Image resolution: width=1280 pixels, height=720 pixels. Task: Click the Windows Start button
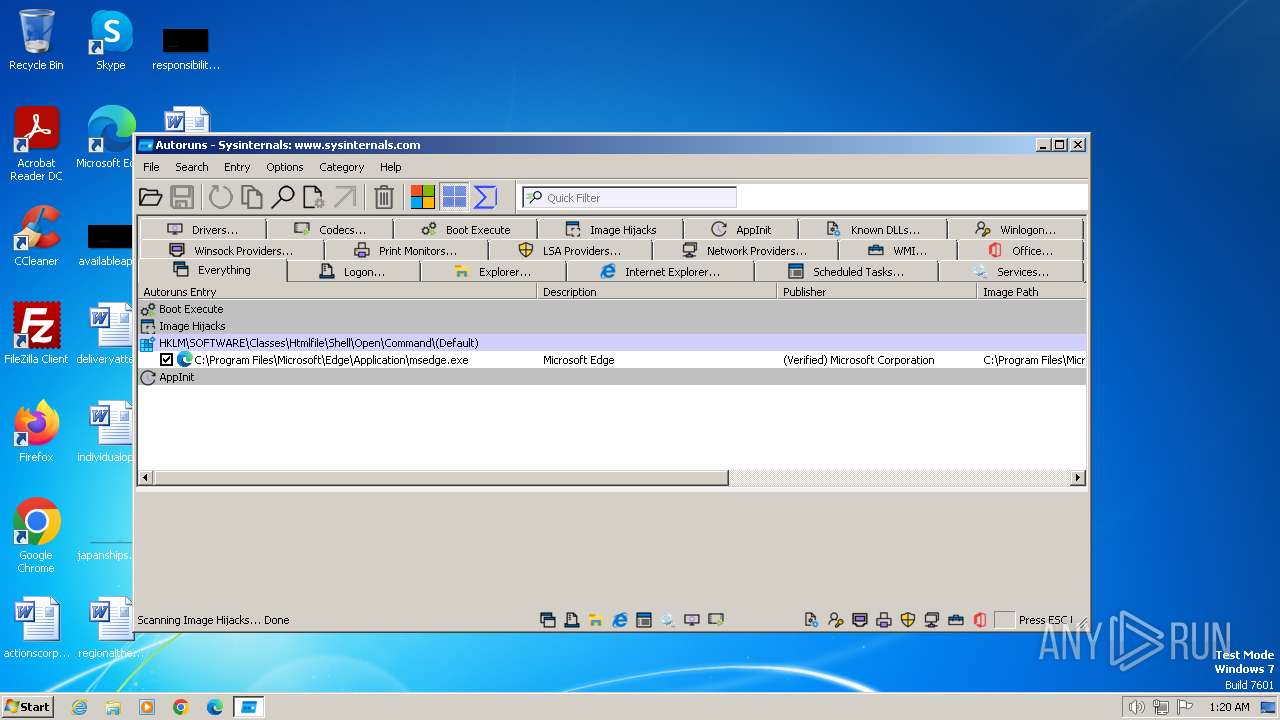click(x=27, y=706)
